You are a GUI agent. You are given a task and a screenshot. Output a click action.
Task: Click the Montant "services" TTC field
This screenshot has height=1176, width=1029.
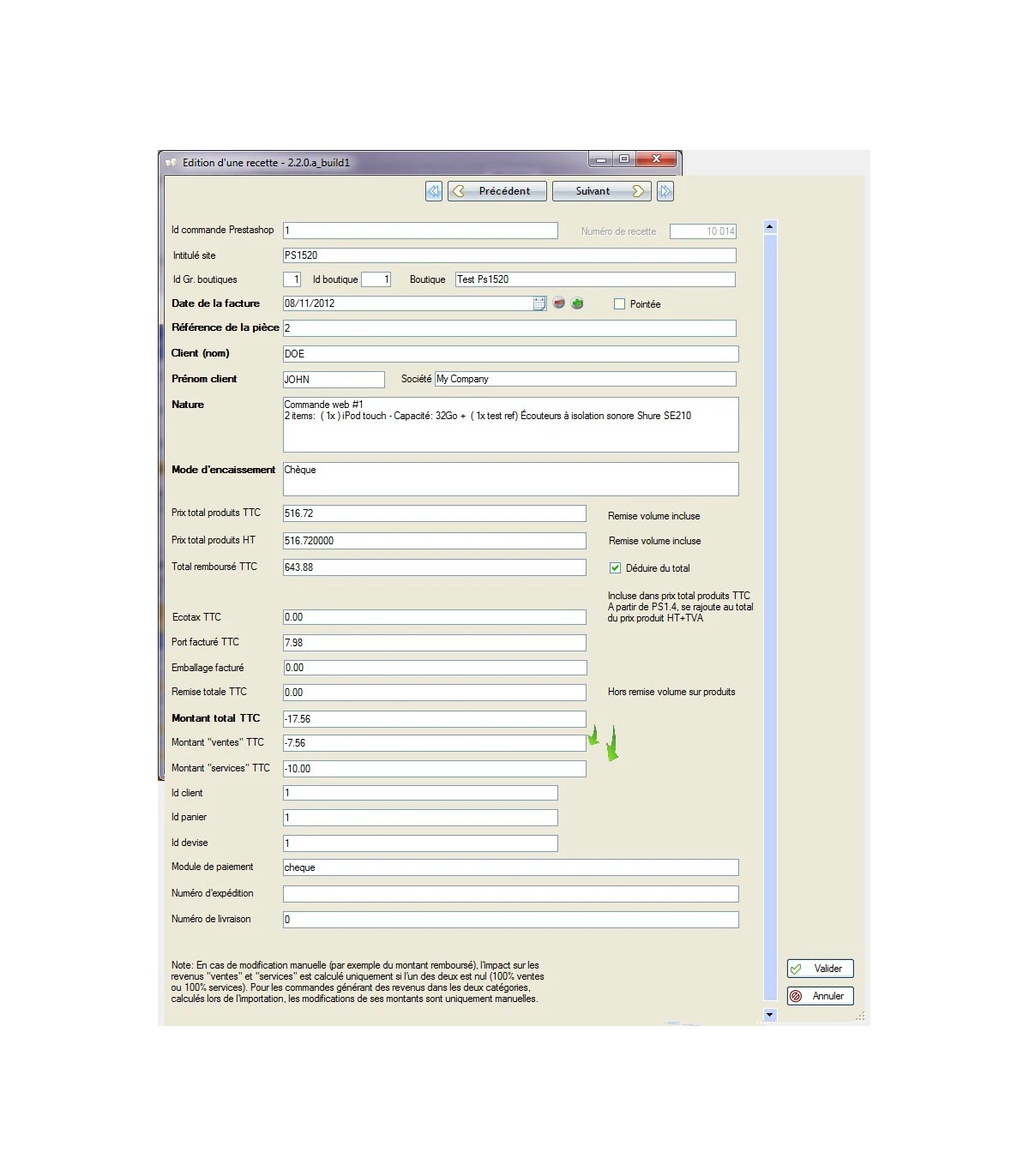tap(435, 769)
